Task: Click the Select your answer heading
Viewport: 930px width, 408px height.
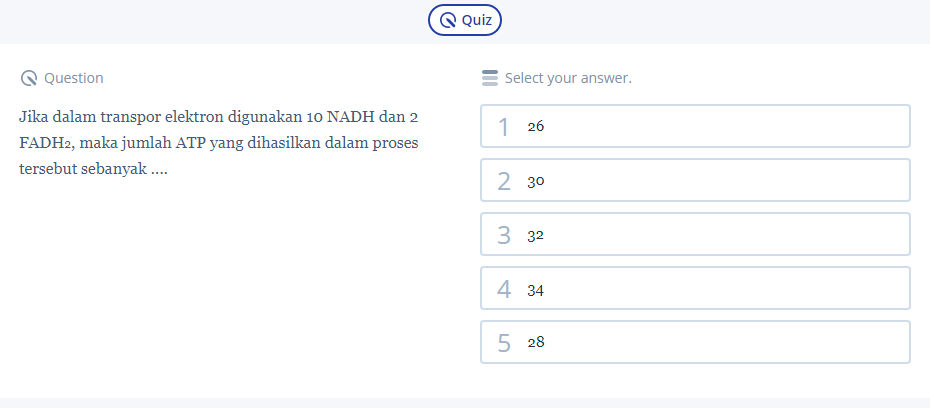Action: click(568, 78)
